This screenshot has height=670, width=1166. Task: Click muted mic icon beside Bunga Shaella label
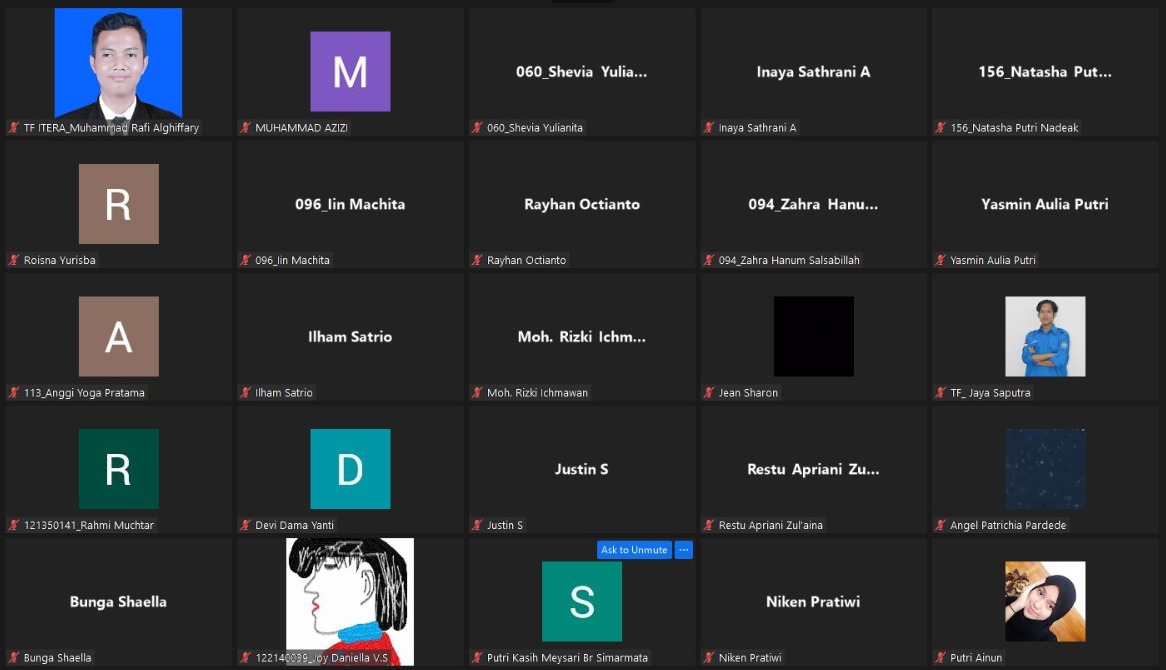click(14, 658)
